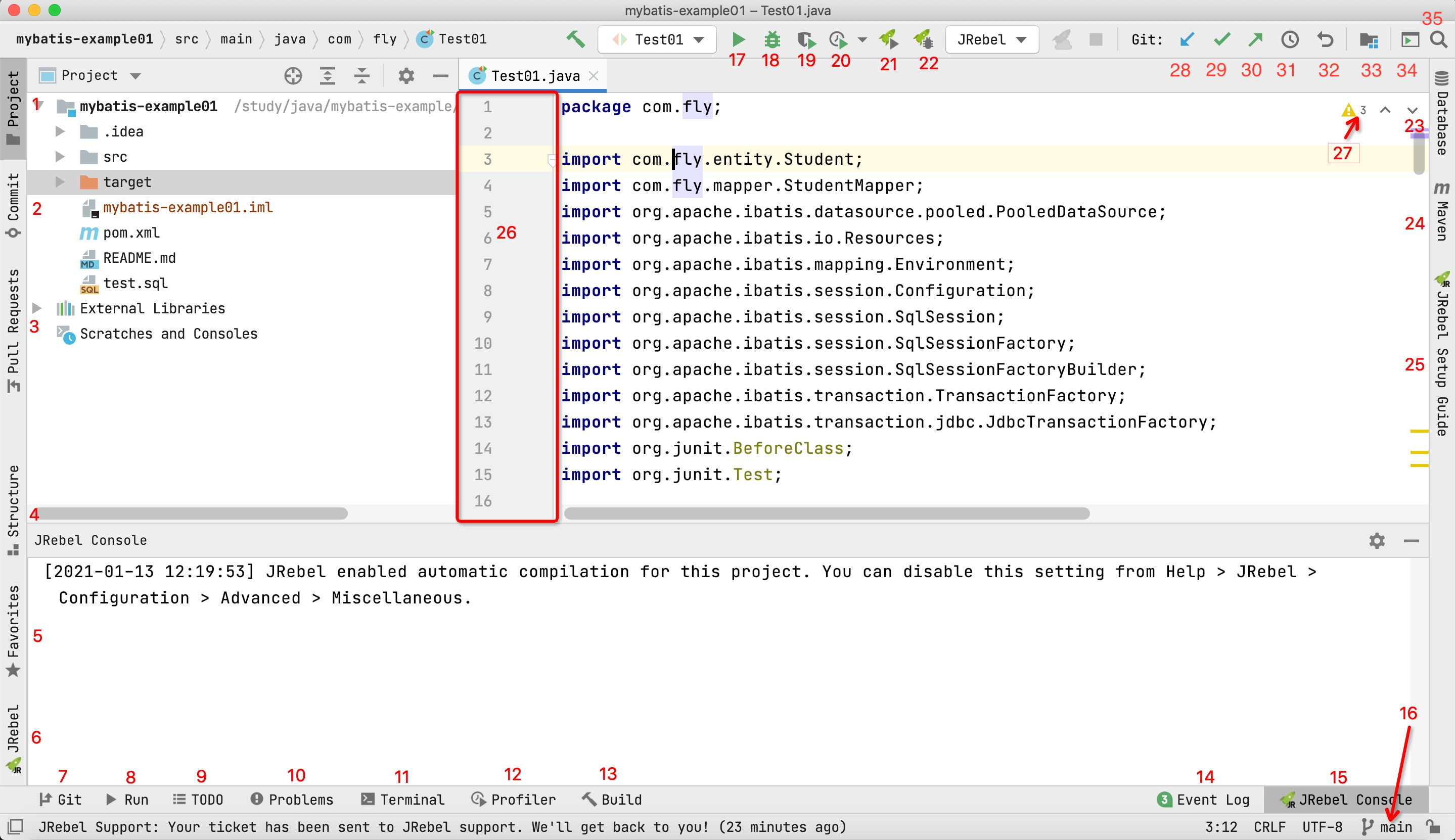
Task: Click the 3:12 line column indicator
Action: (1221, 827)
